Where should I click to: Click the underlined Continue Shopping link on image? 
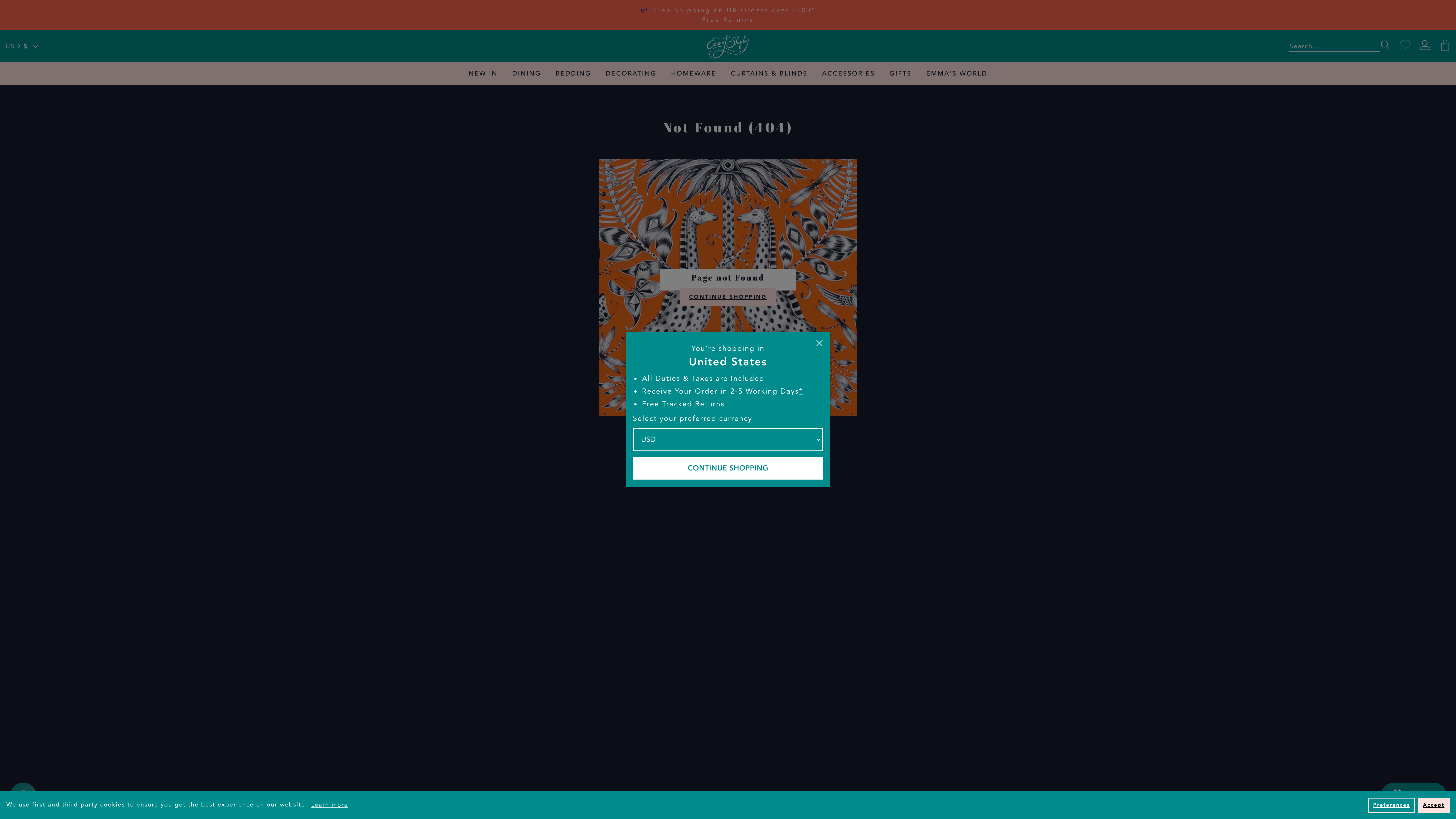[728, 297]
